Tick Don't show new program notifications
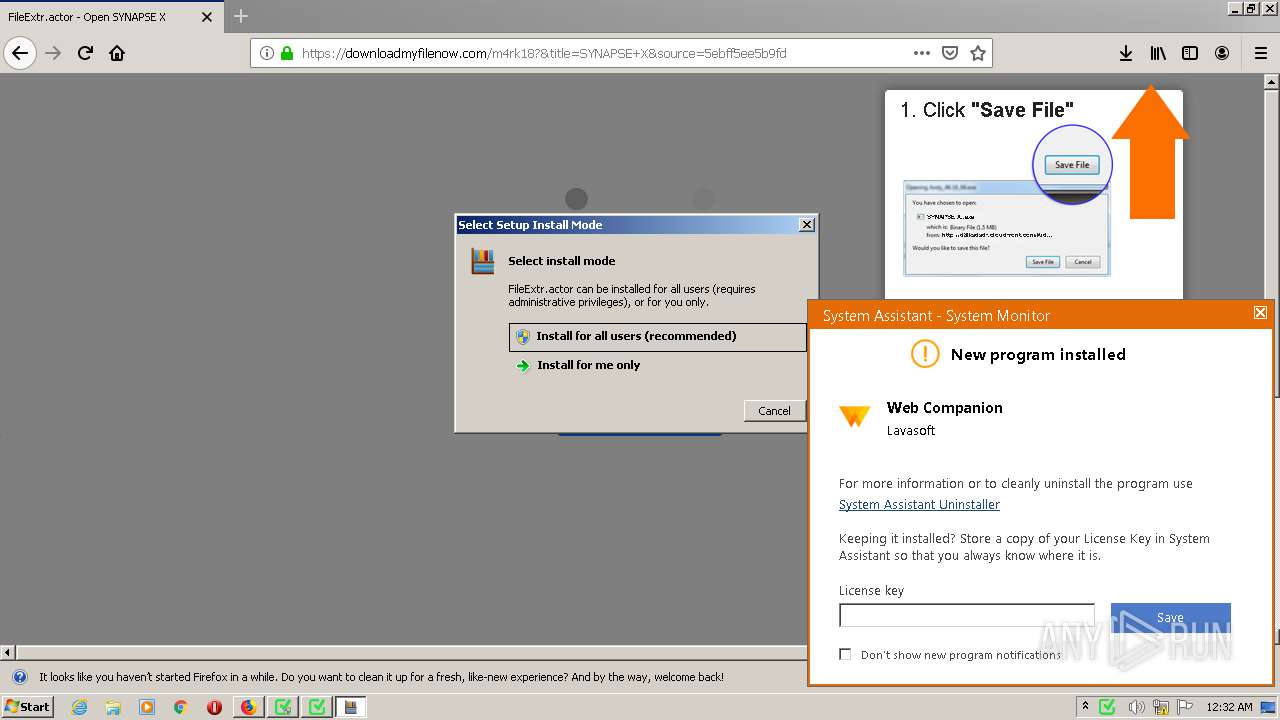Screen dimensions: 1280x720 pos(845,654)
